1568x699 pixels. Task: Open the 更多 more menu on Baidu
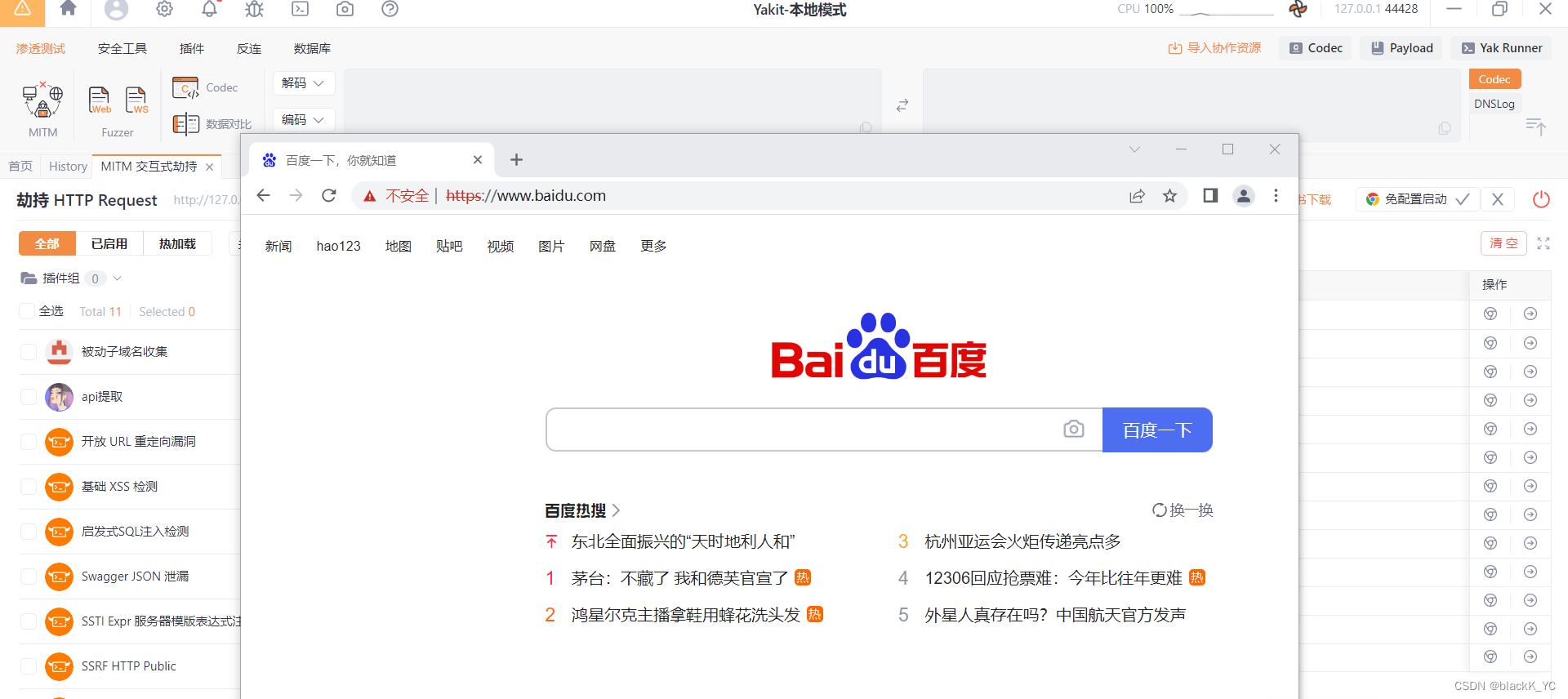pos(653,246)
